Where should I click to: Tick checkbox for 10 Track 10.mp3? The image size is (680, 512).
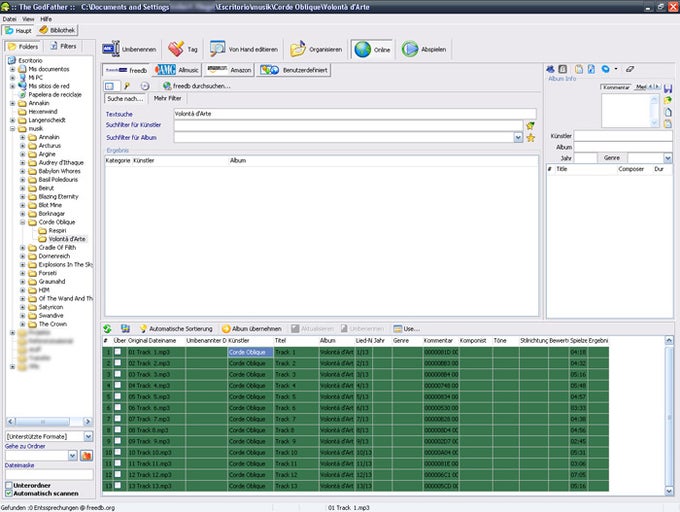point(118,452)
